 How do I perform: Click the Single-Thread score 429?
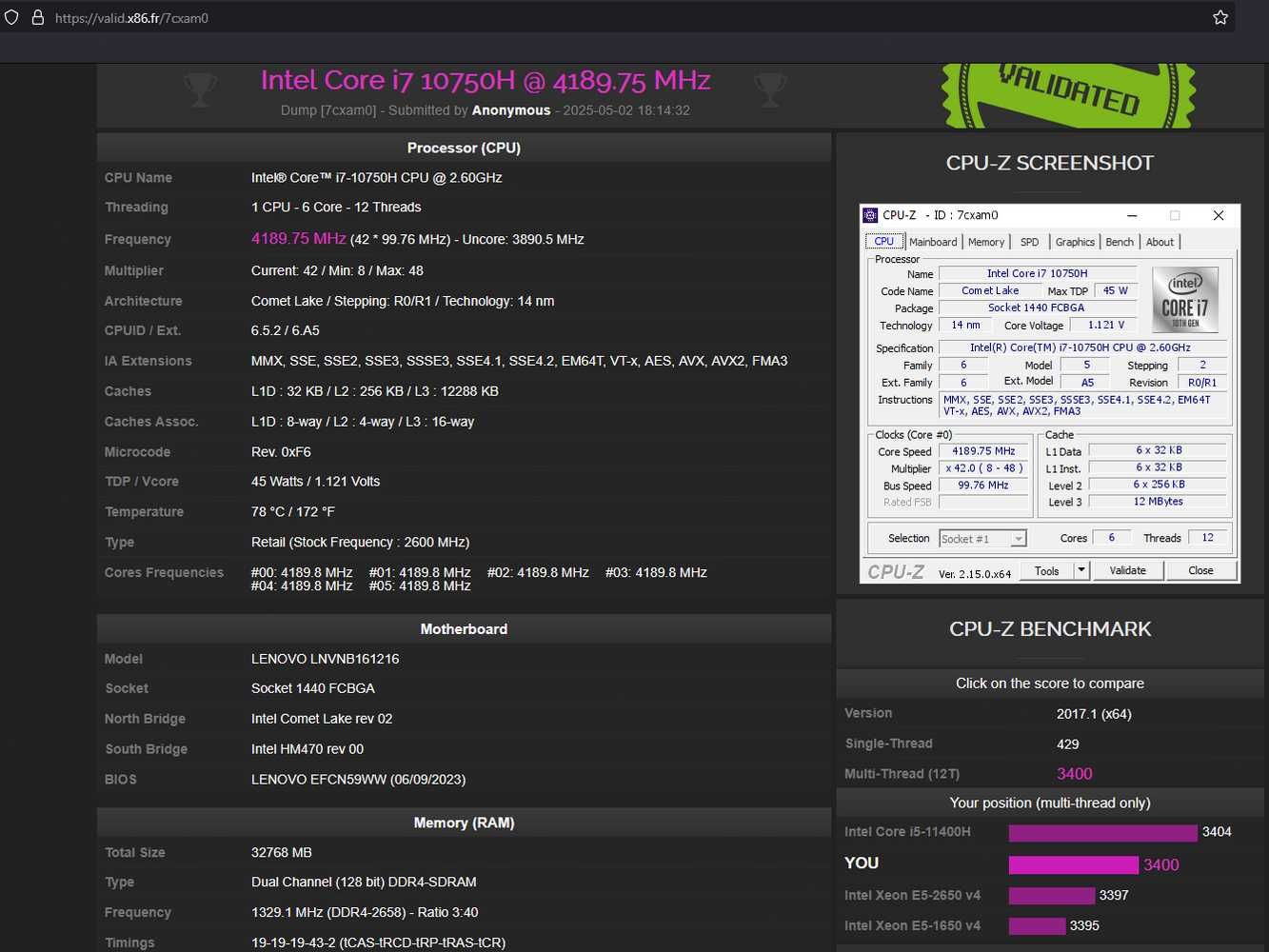[1067, 744]
